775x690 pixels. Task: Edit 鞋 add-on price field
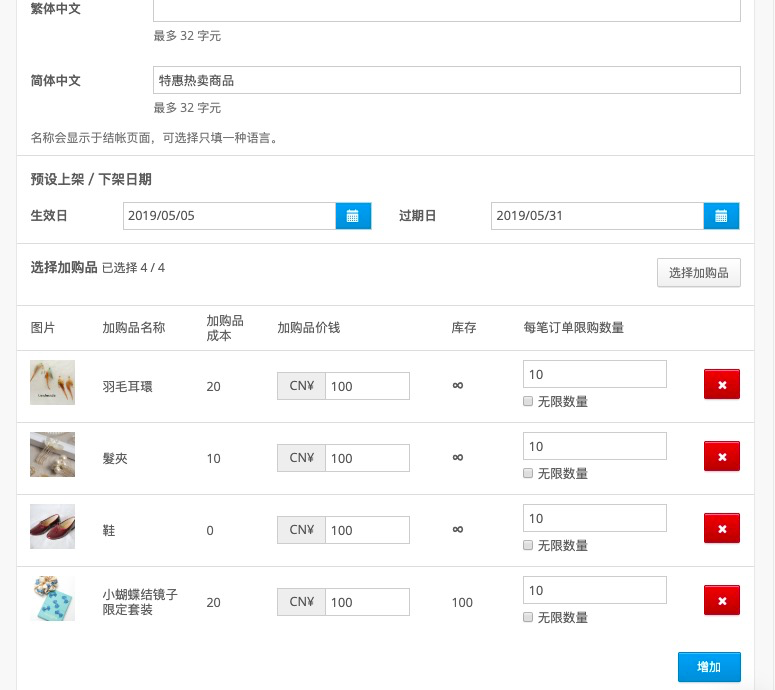tap(367, 530)
